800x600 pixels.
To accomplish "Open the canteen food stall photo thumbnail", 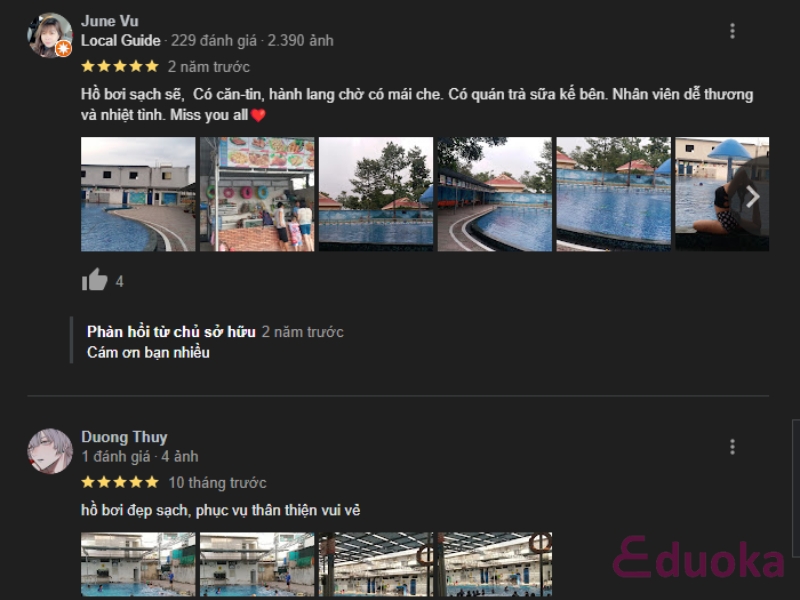I will coord(257,194).
